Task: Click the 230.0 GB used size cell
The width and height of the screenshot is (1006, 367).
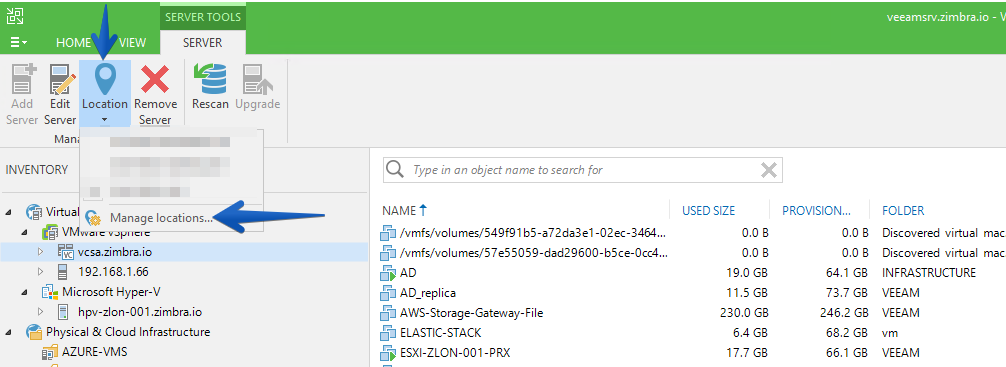Action: point(744,312)
